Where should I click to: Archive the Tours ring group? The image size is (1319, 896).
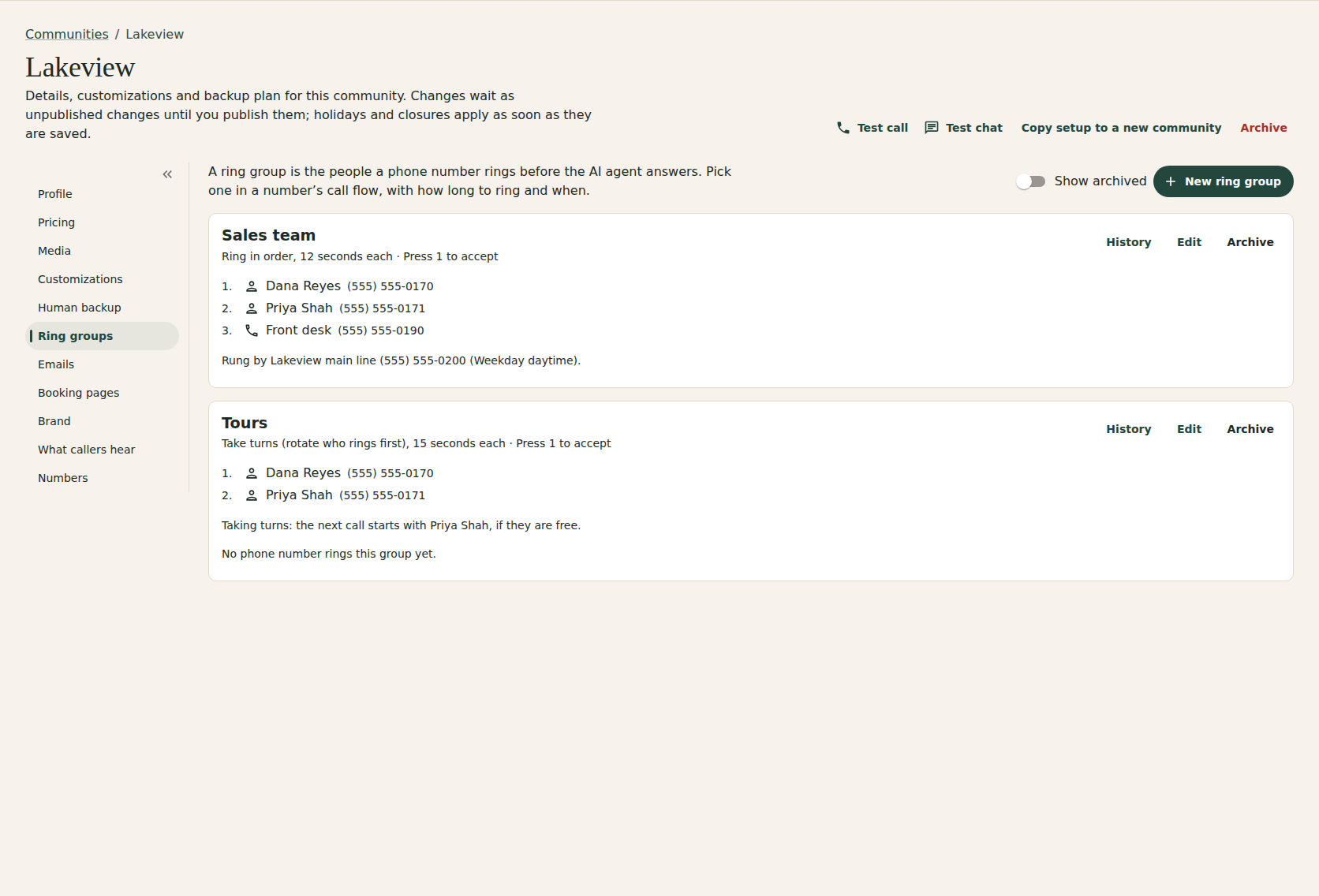click(1250, 429)
